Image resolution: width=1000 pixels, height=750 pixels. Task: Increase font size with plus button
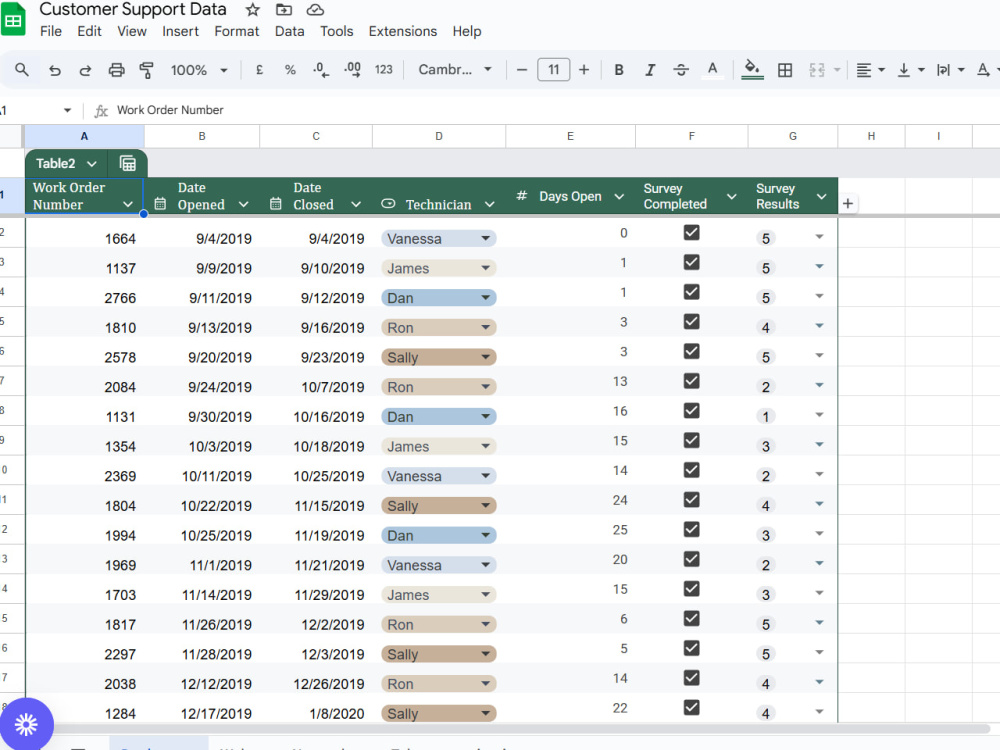click(x=584, y=70)
